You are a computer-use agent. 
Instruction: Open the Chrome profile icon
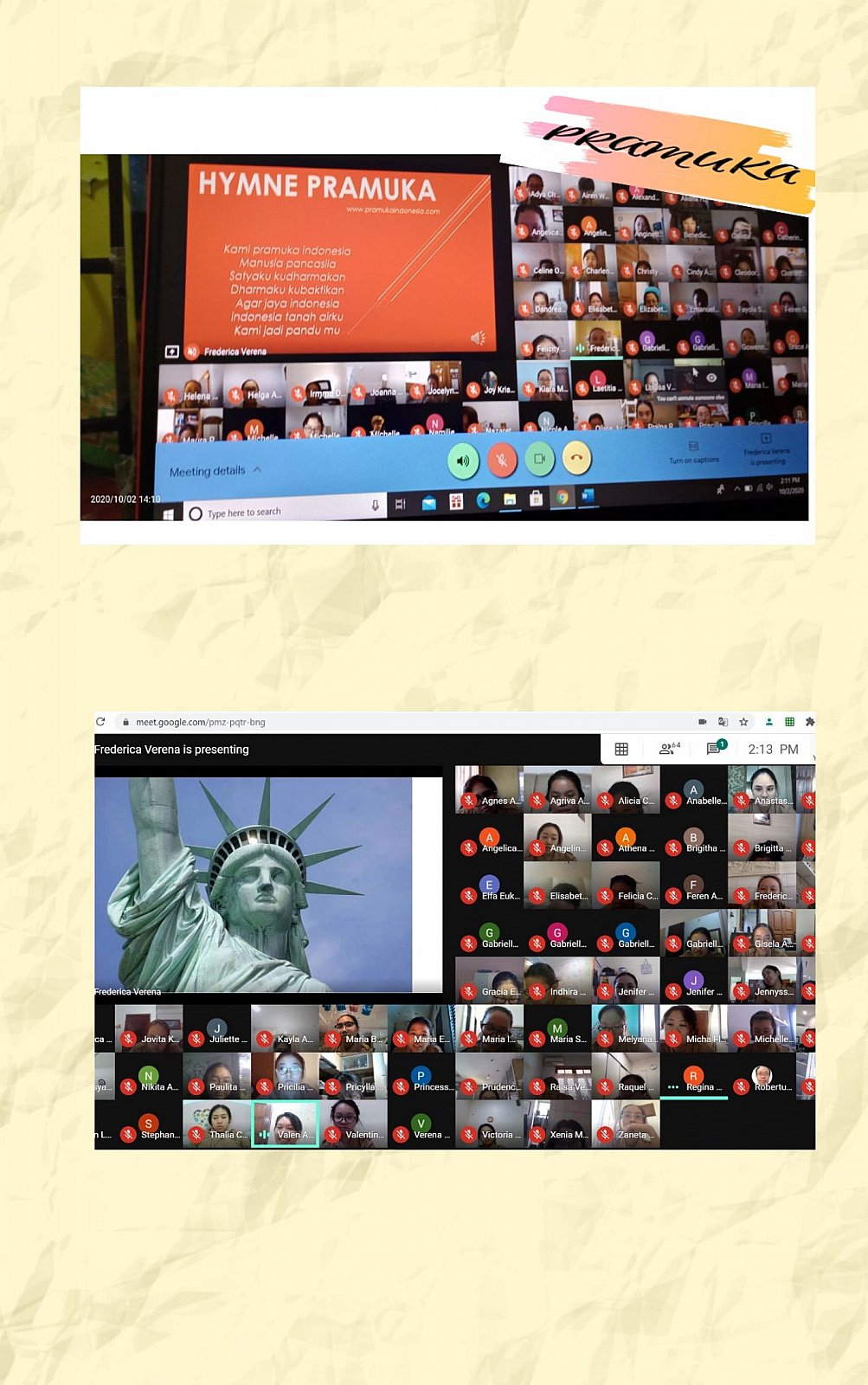pyautogui.click(x=768, y=722)
